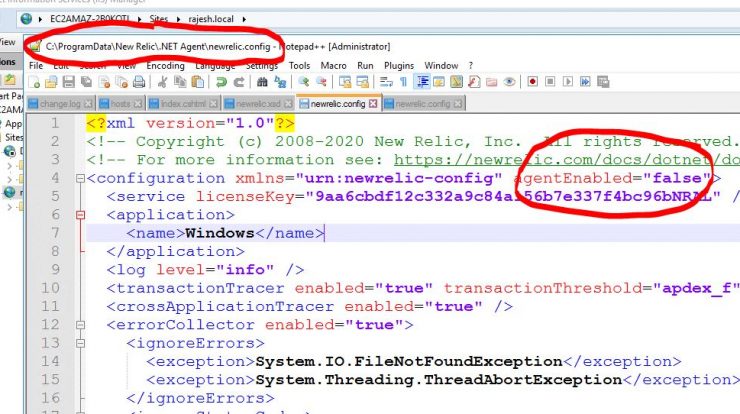Play back the recorded macro icon
Screen dimensions: 740x414
pyautogui.click(x=568, y=82)
